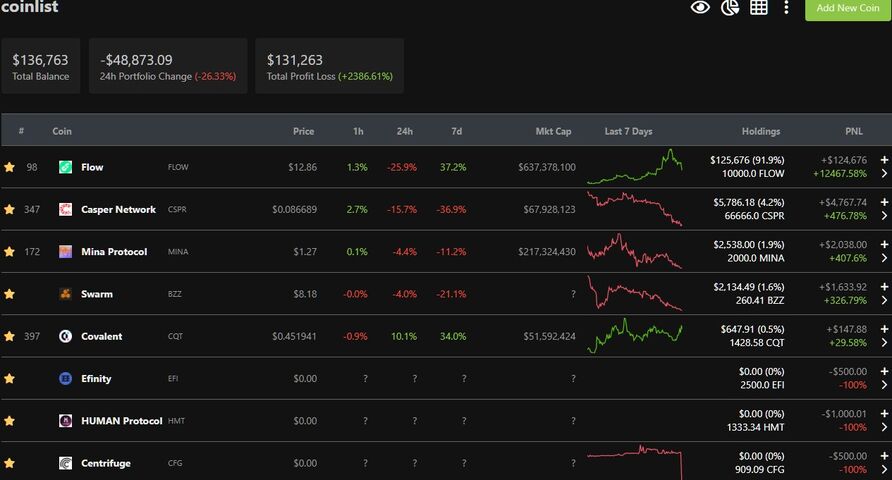Click the Flow coin logo icon
Viewport: 892px width, 480px height.
click(x=65, y=167)
